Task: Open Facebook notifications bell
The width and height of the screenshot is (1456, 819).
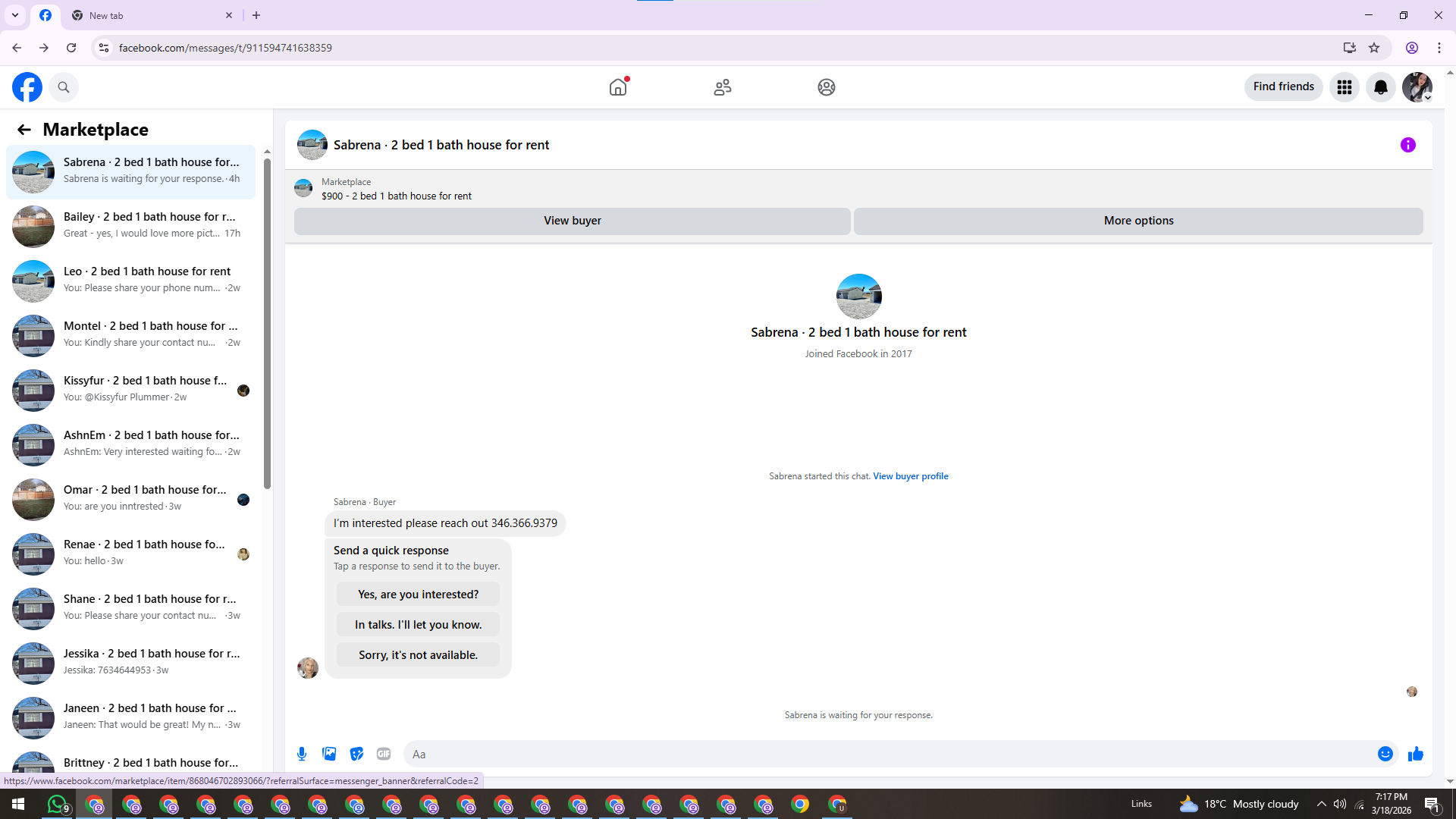Action: click(x=1380, y=87)
